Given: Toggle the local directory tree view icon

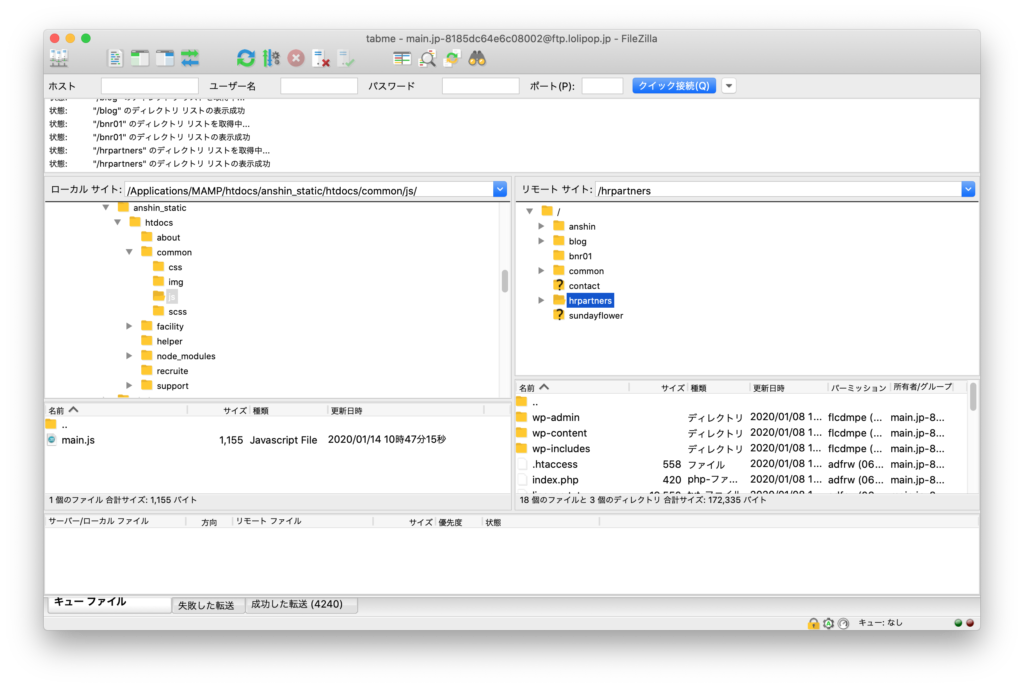Looking at the screenshot, I should pos(140,58).
